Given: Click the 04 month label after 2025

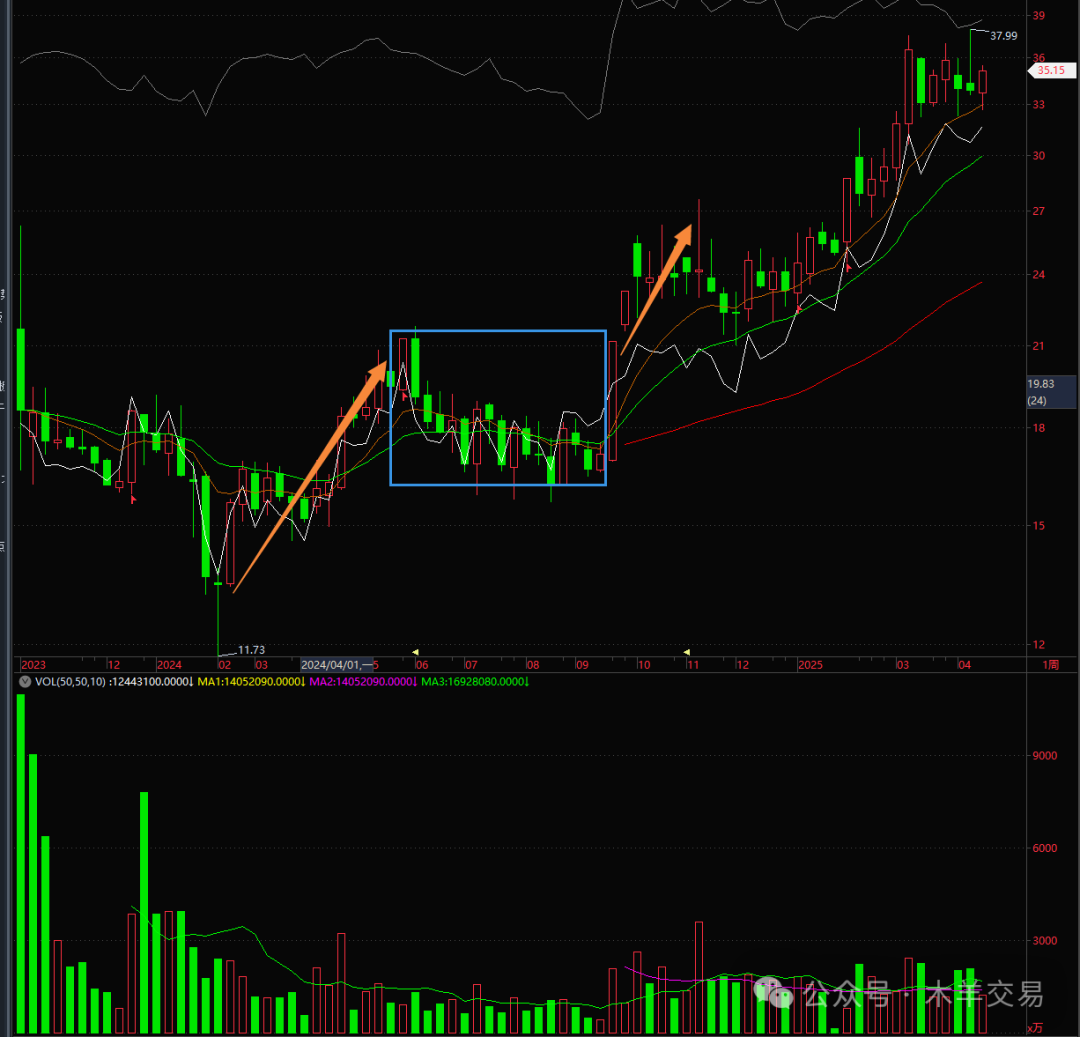Looking at the screenshot, I should click(964, 664).
